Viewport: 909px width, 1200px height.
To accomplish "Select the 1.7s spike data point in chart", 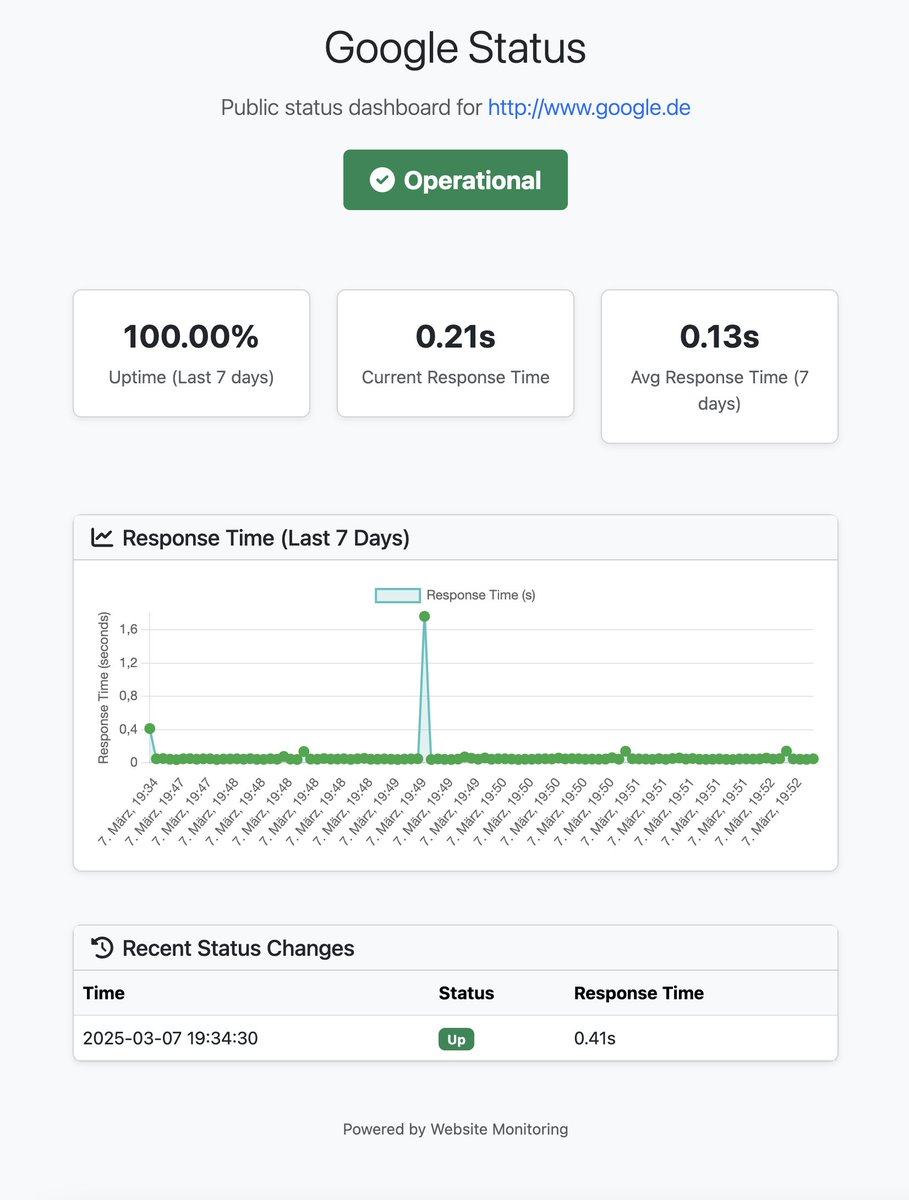I will (424, 617).
